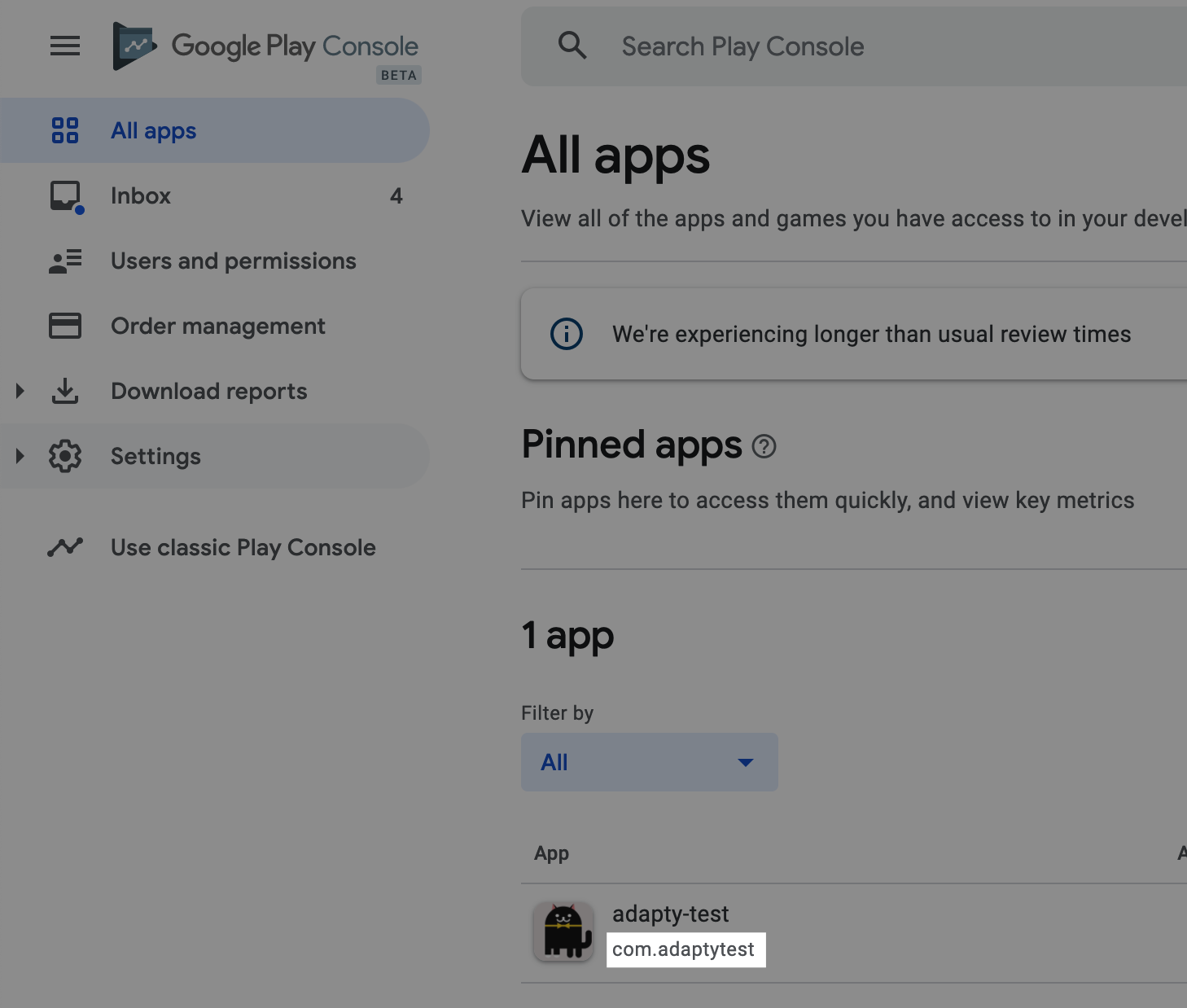1187x1008 pixels.
Task: Click the com.adaptytest package name
Action: 684,949
